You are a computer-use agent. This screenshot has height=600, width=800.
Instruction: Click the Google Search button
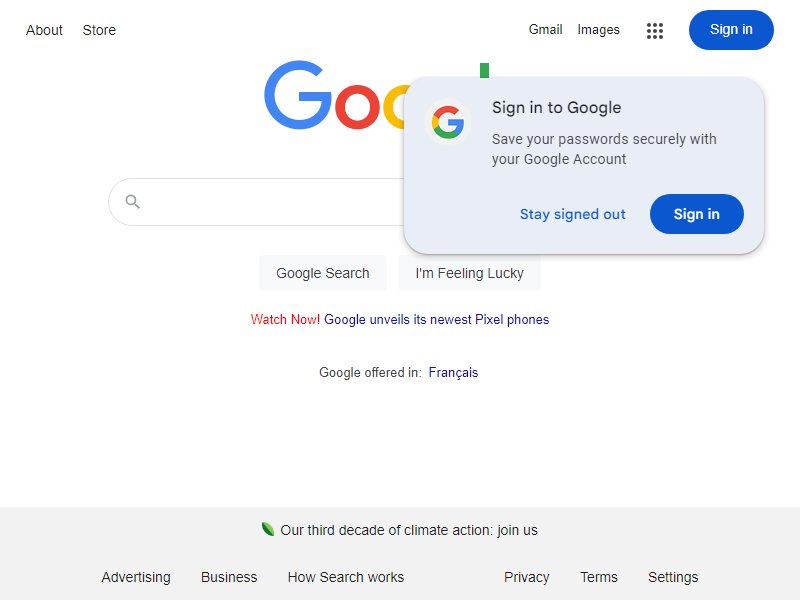[322, 273]
